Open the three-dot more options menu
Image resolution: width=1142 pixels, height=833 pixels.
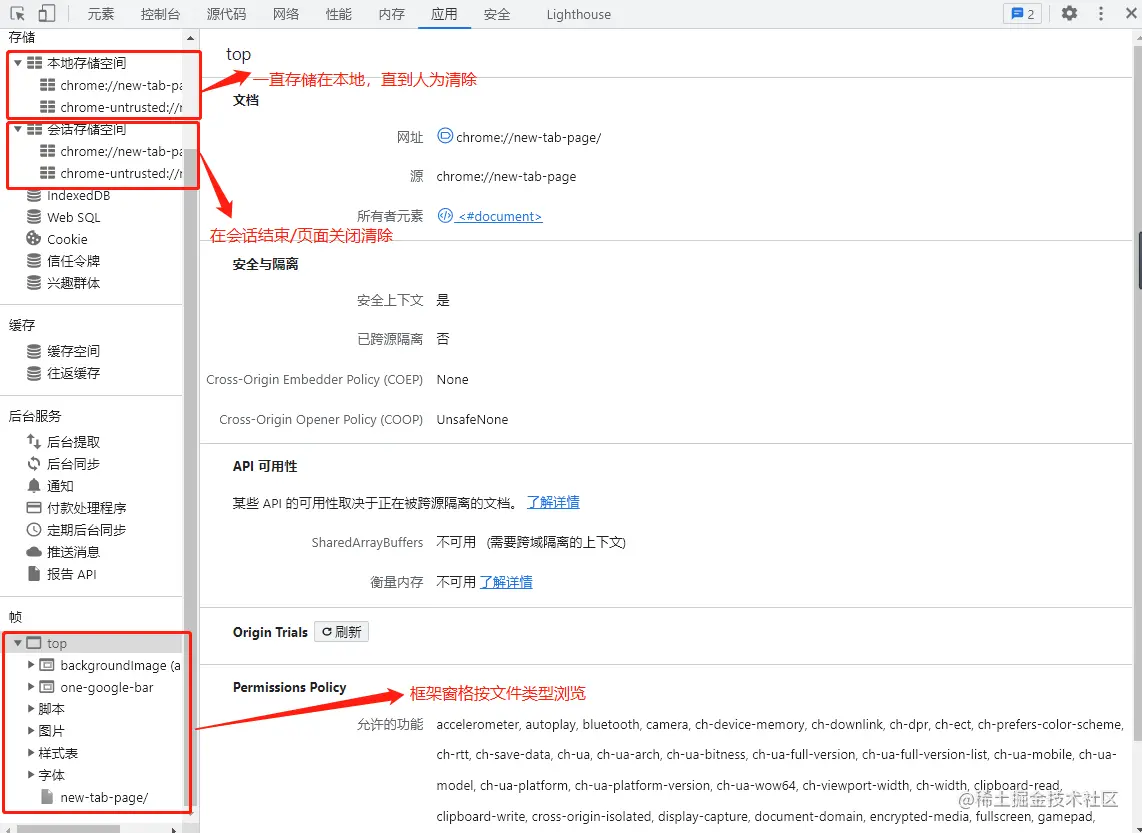(x=1100, y=13)
